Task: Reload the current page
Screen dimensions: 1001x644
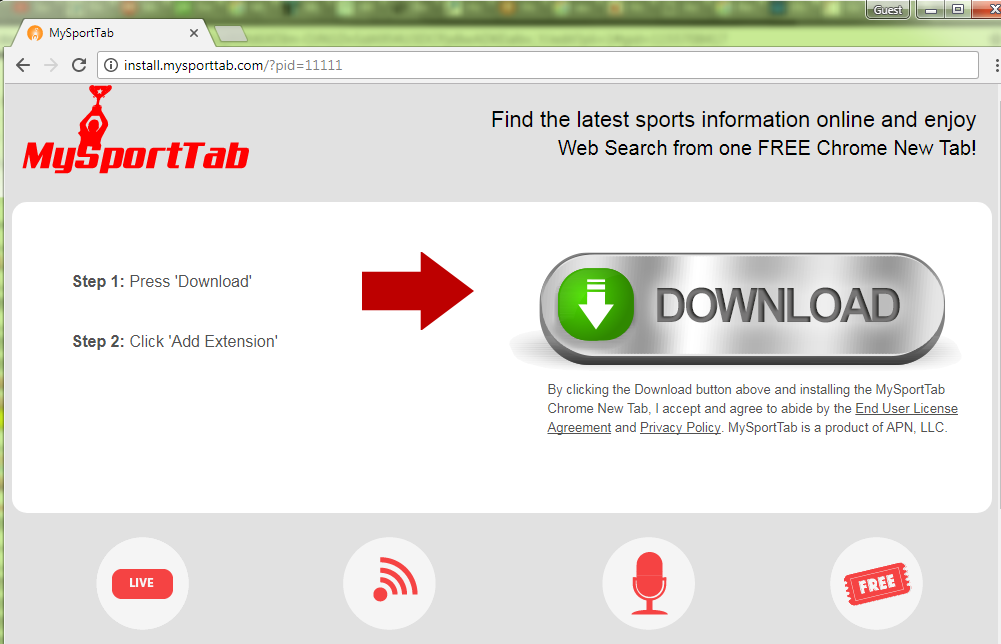Action: tap(79, 65)
